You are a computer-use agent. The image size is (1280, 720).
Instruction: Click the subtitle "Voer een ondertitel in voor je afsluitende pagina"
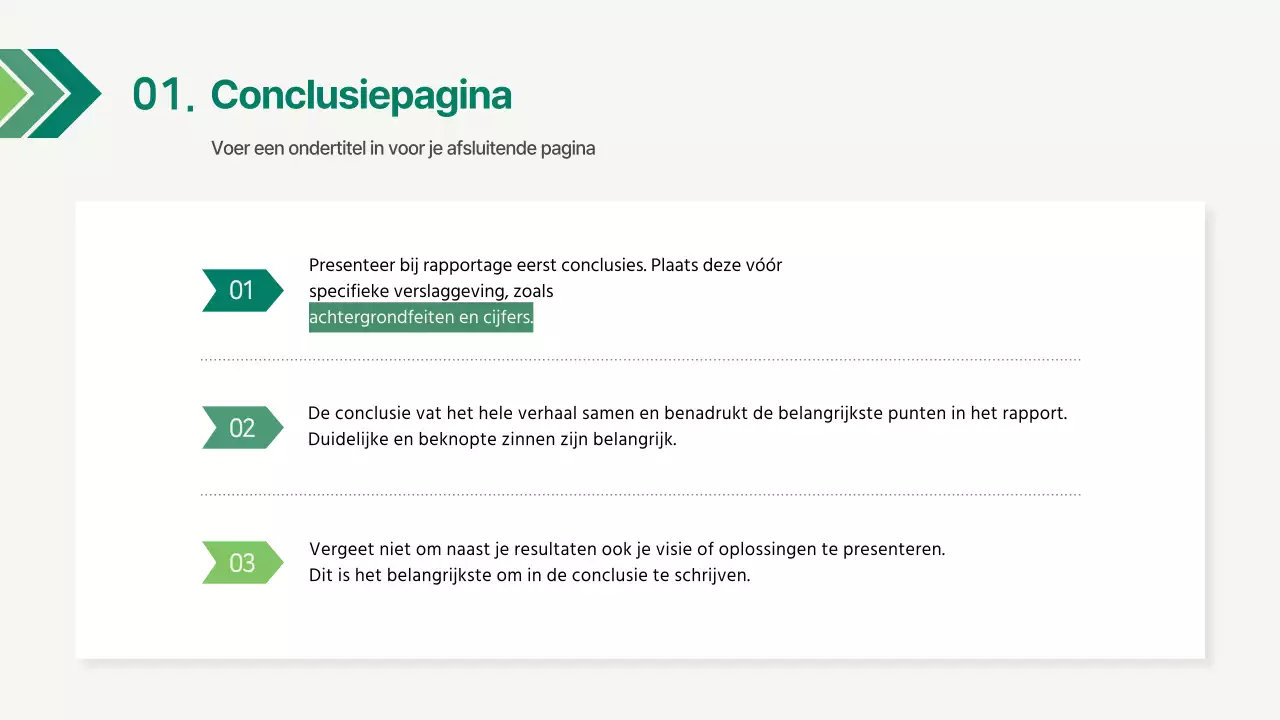[x=403, y=148]
